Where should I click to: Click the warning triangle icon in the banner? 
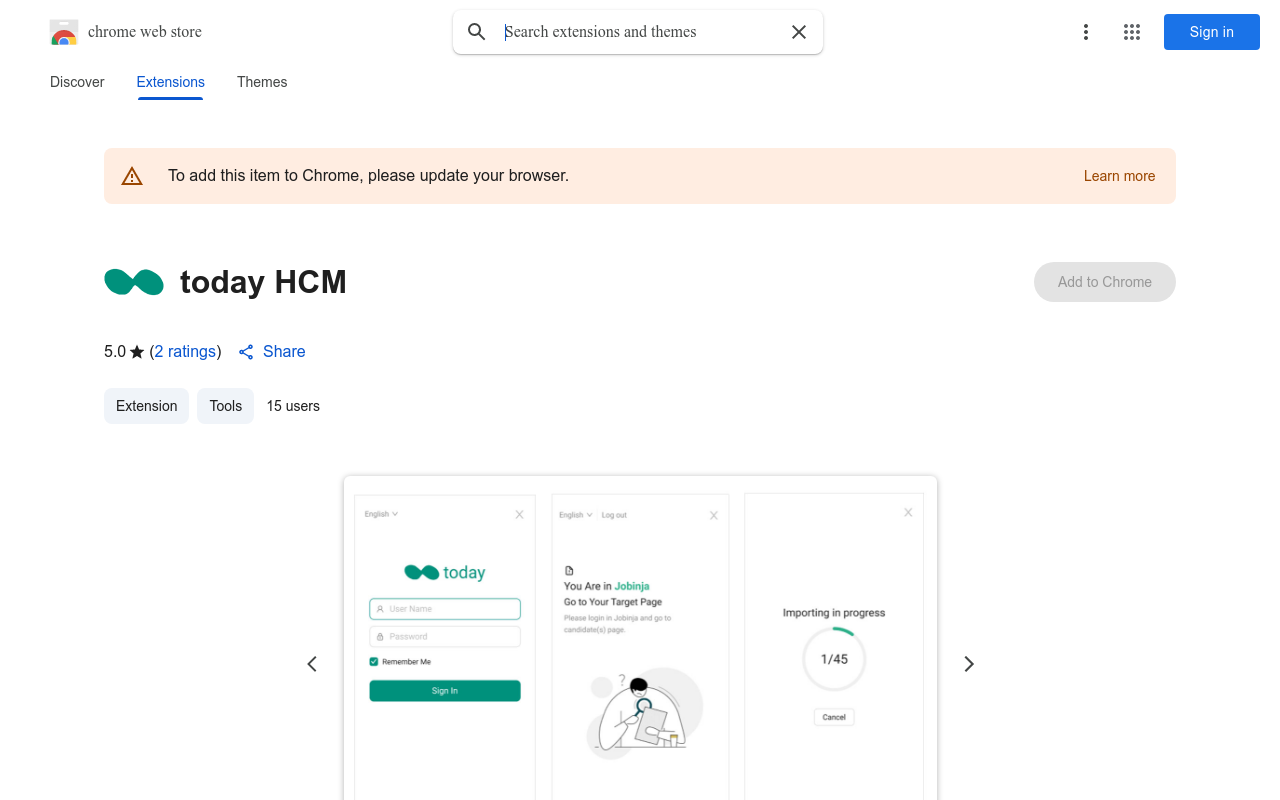(x=132, y=176)
